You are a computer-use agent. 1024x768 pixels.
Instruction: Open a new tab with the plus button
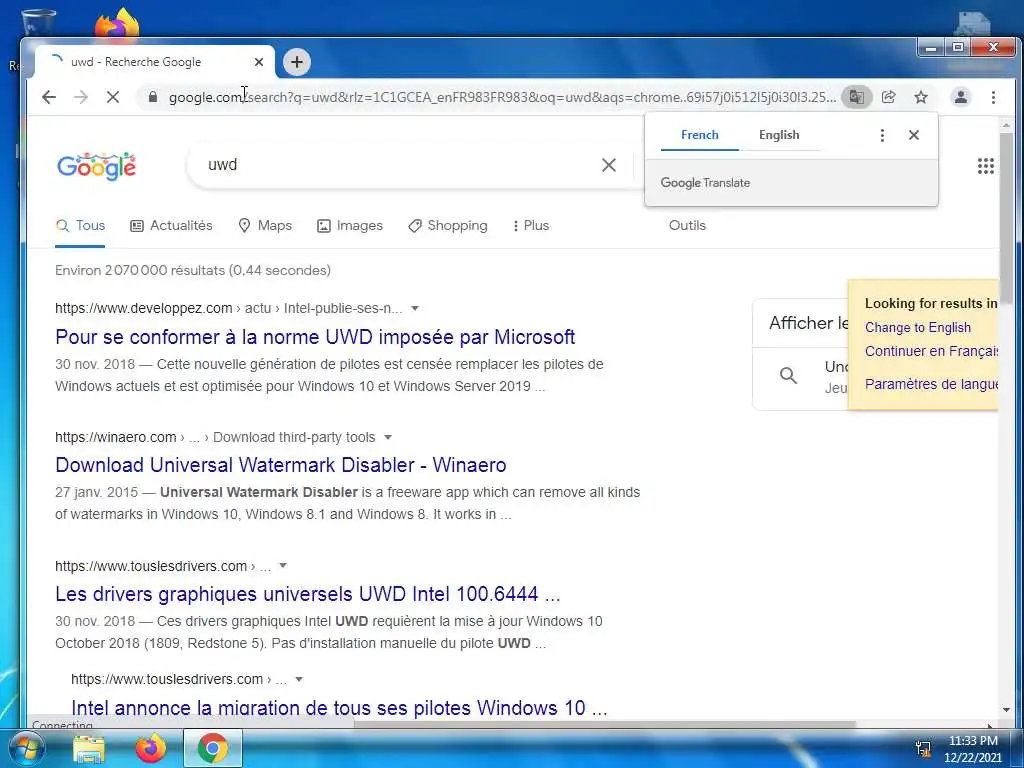[297, 62]
